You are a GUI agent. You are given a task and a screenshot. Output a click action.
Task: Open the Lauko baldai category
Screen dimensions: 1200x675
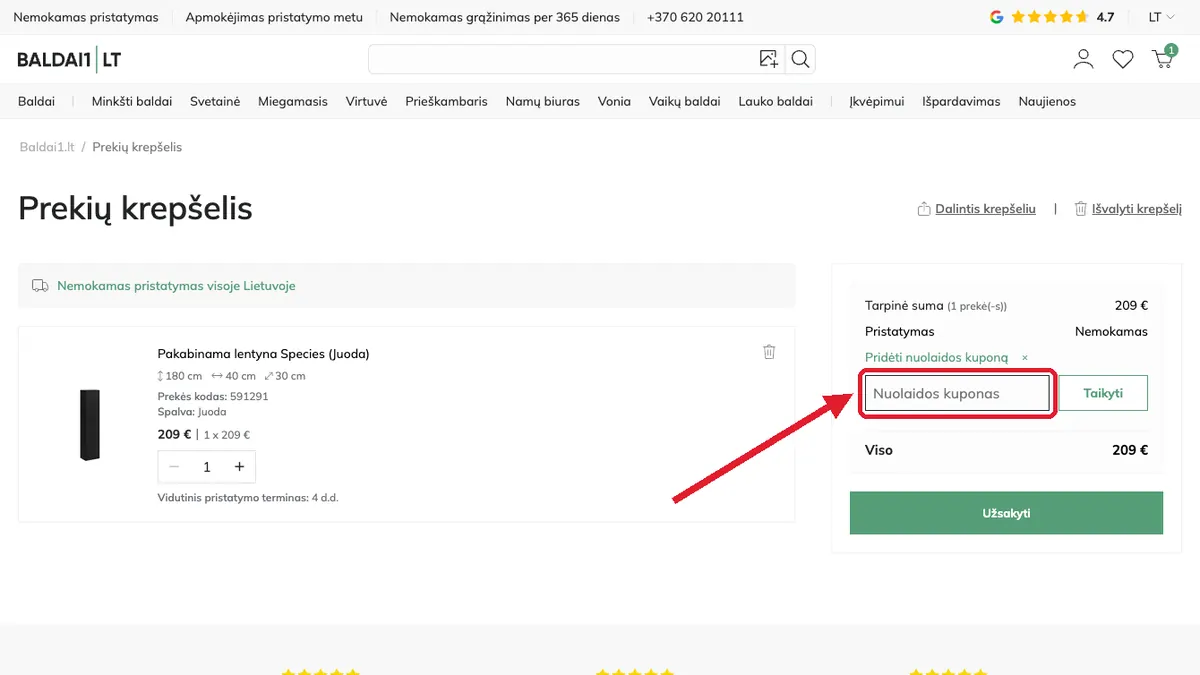[x=776, y=101]
